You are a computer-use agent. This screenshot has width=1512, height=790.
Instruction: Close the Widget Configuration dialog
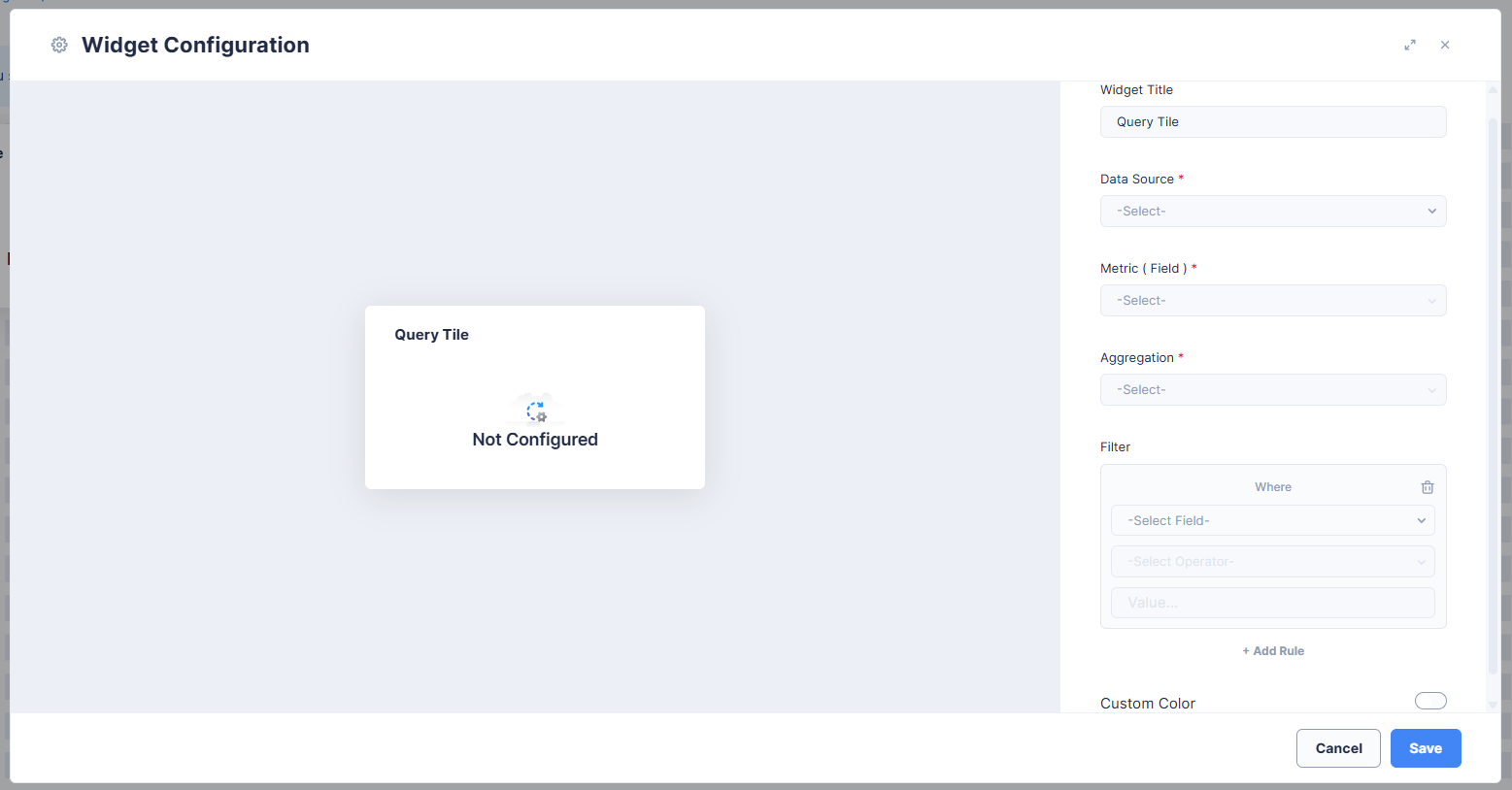(1445, 45)
